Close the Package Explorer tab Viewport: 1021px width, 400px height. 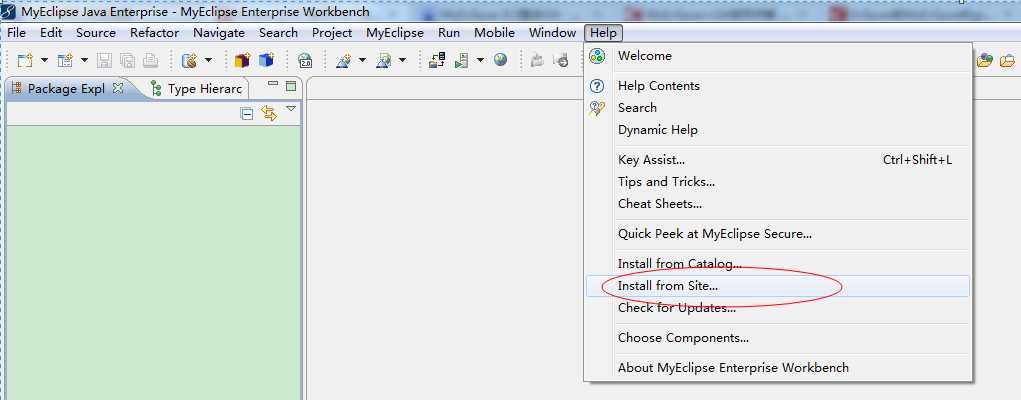[x=118, y=88]
